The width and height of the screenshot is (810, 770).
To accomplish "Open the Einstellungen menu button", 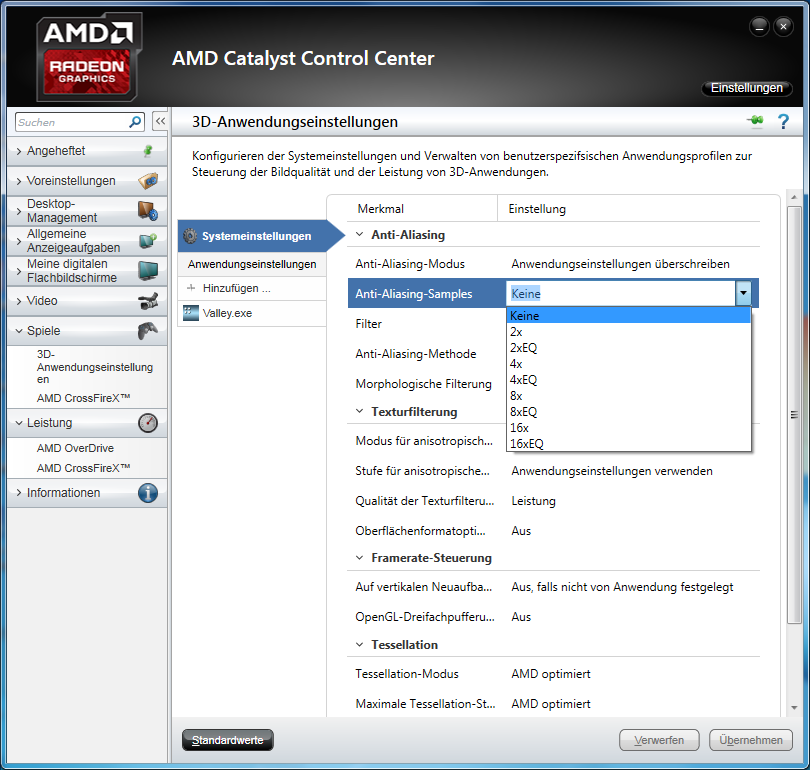I will coord(746,88).
